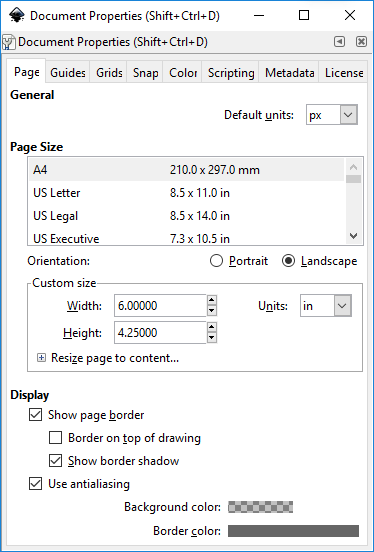Maximize the Document Properties window
Viewport: 374px width, 552px height.
point(304,15)
